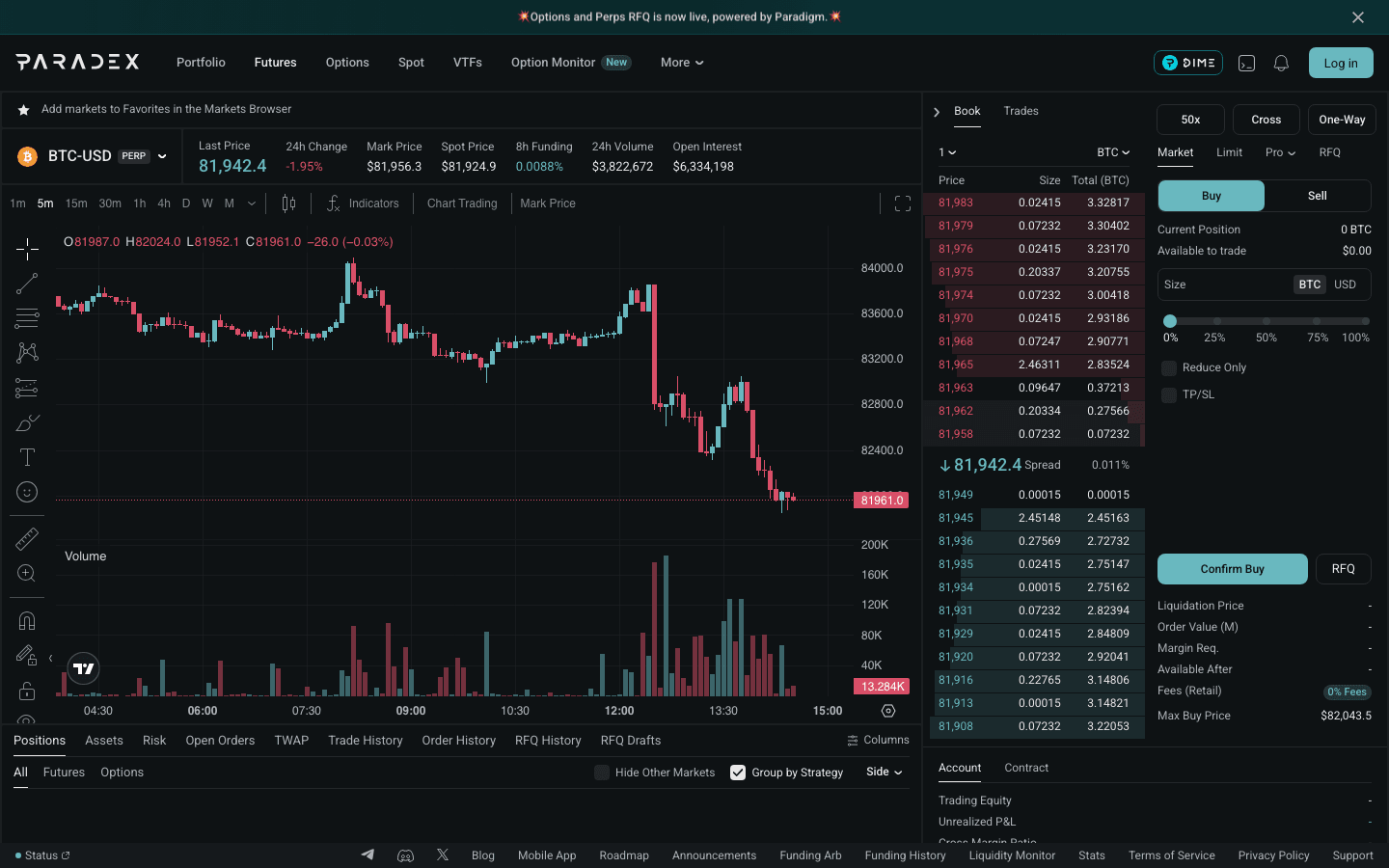Open chart settings gear icon
Viewport: 1389px width, 868px height.
(x=888, y=711)
